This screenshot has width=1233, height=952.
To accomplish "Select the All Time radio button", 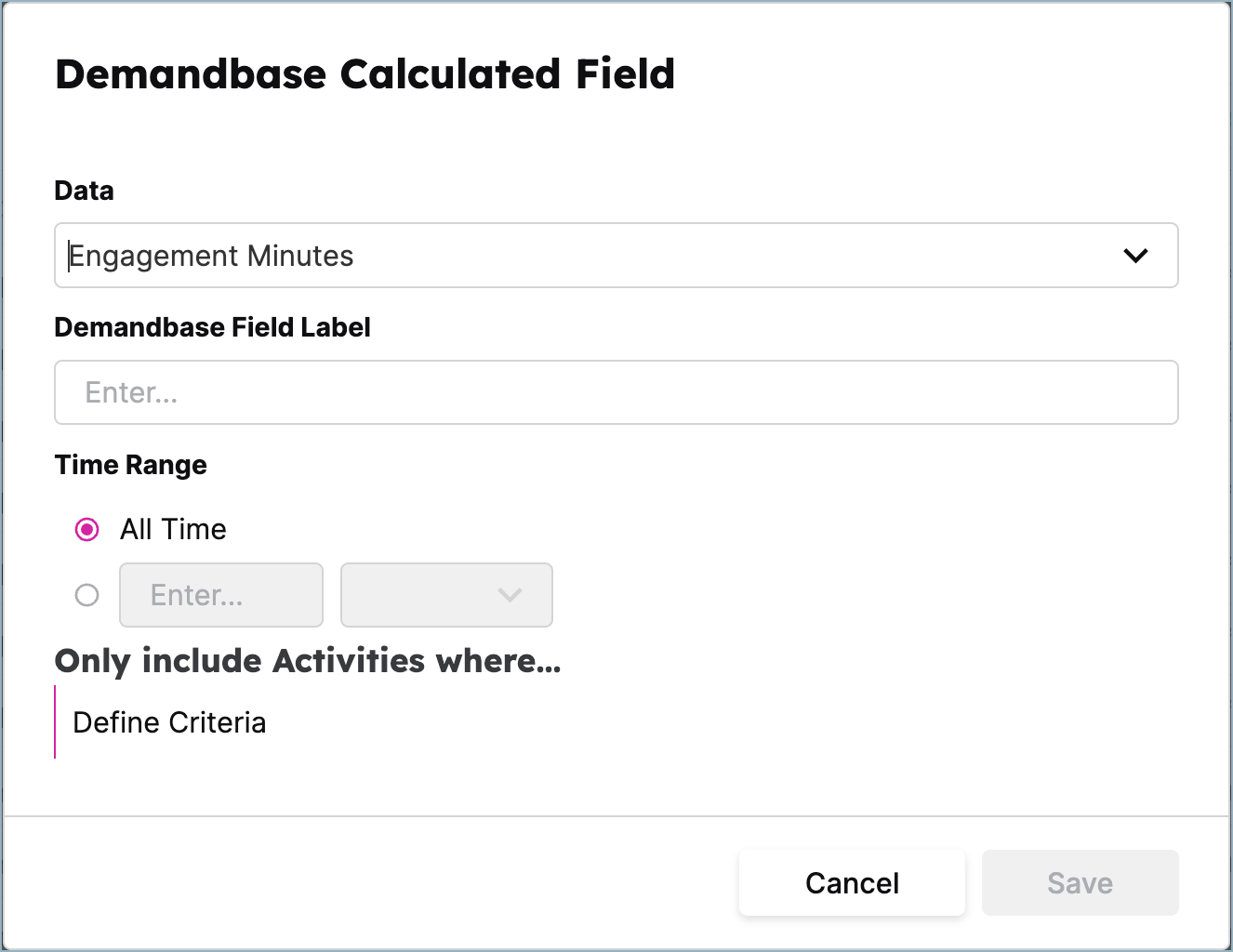I will [86, 530].
